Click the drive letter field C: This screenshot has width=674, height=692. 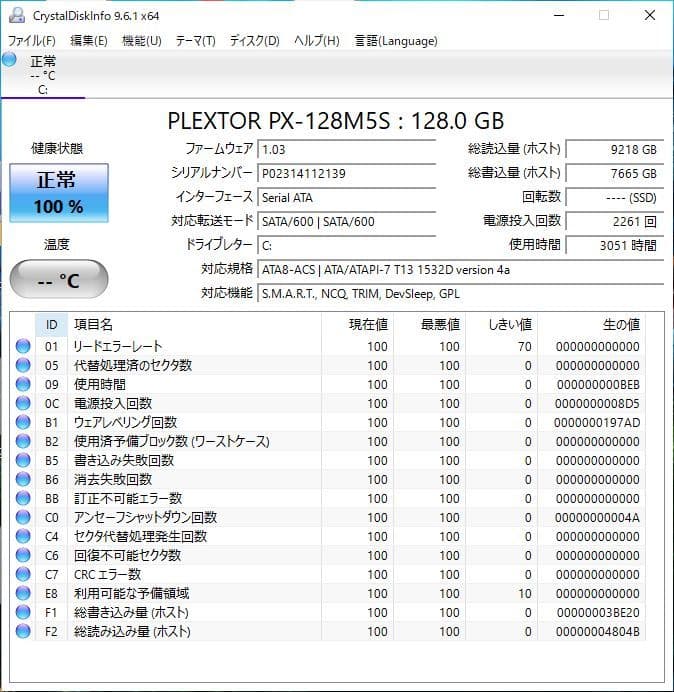(x=346, y=245)
